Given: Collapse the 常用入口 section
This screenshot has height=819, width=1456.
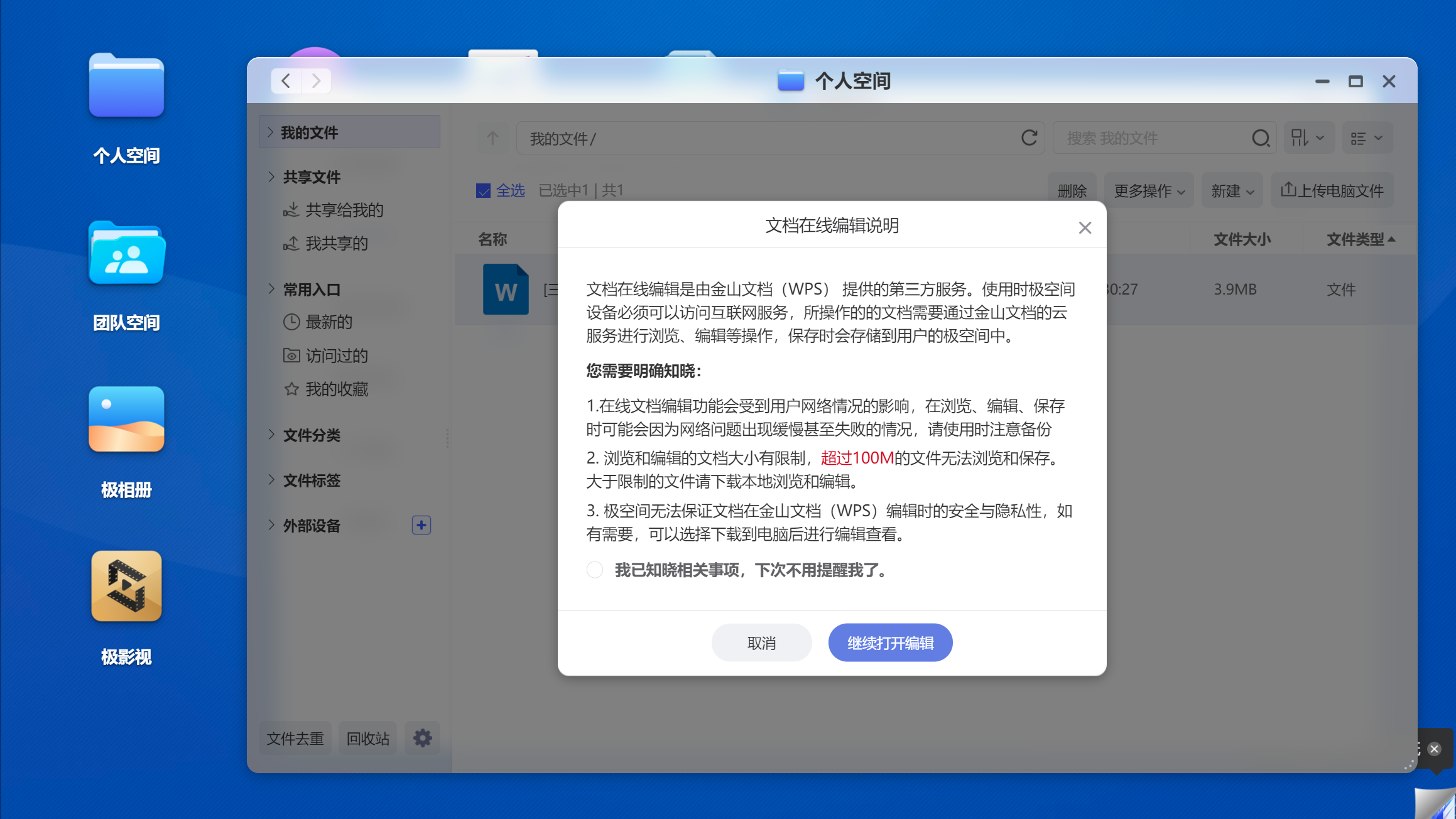Looking at the screenshot, I should point(271,289).
